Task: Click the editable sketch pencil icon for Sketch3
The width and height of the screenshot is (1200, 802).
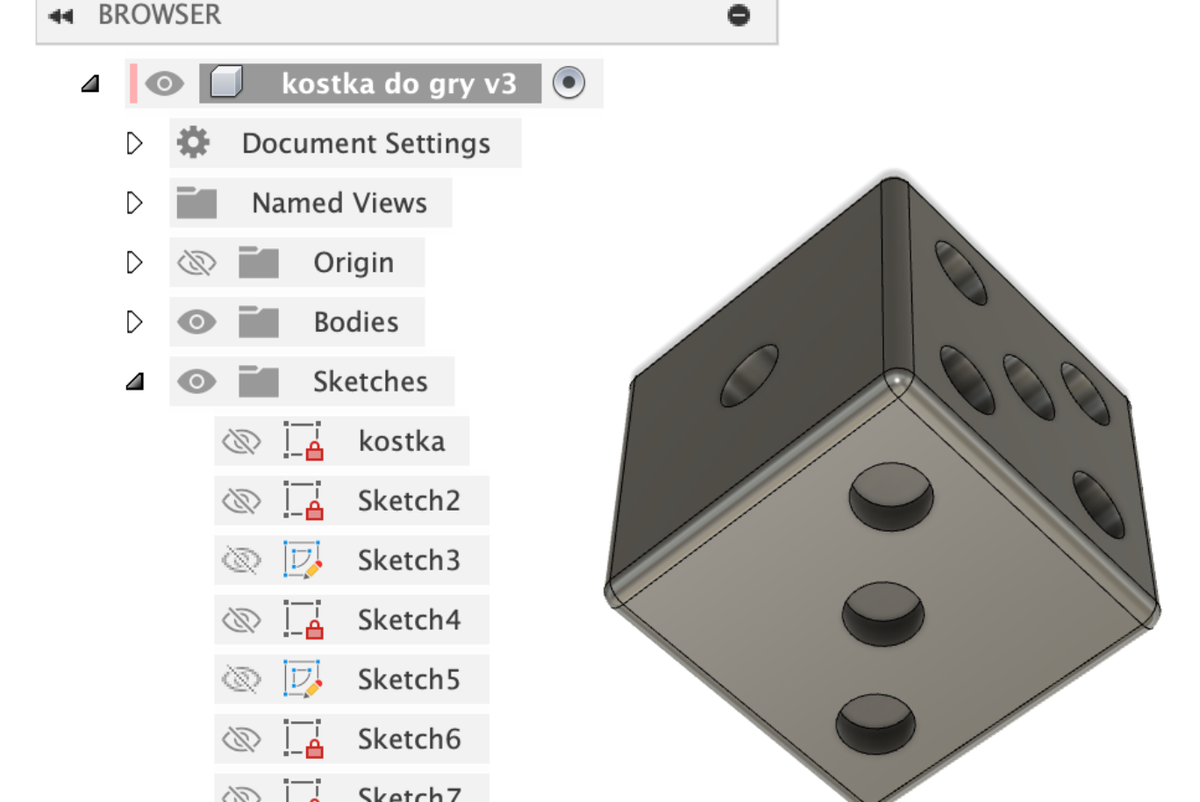Action: pos(303,560)
